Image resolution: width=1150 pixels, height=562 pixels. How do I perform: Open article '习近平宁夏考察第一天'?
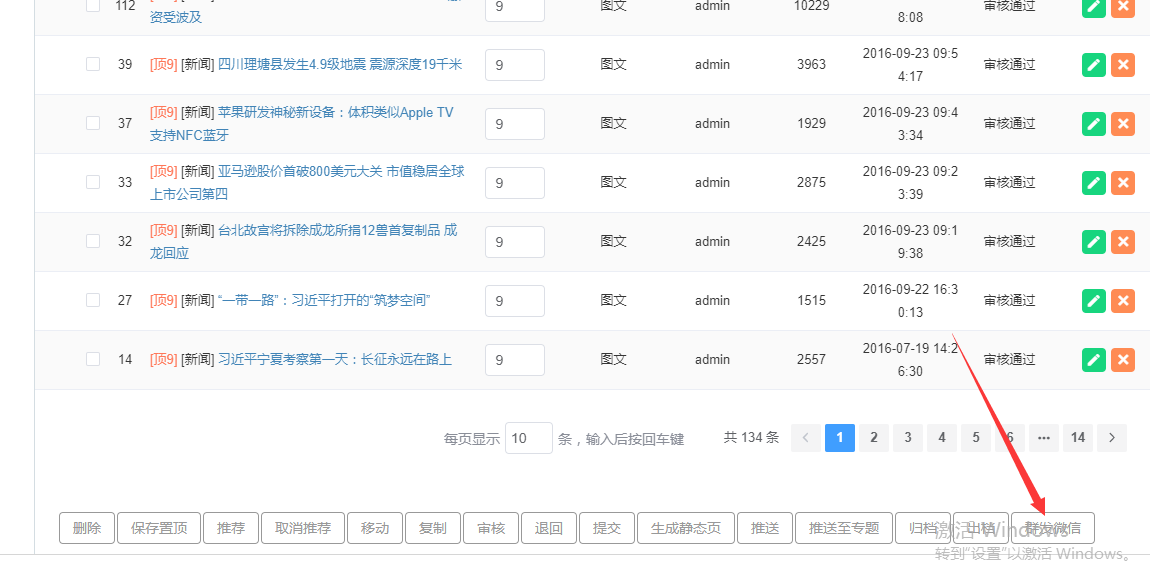[x=335, y=359]
